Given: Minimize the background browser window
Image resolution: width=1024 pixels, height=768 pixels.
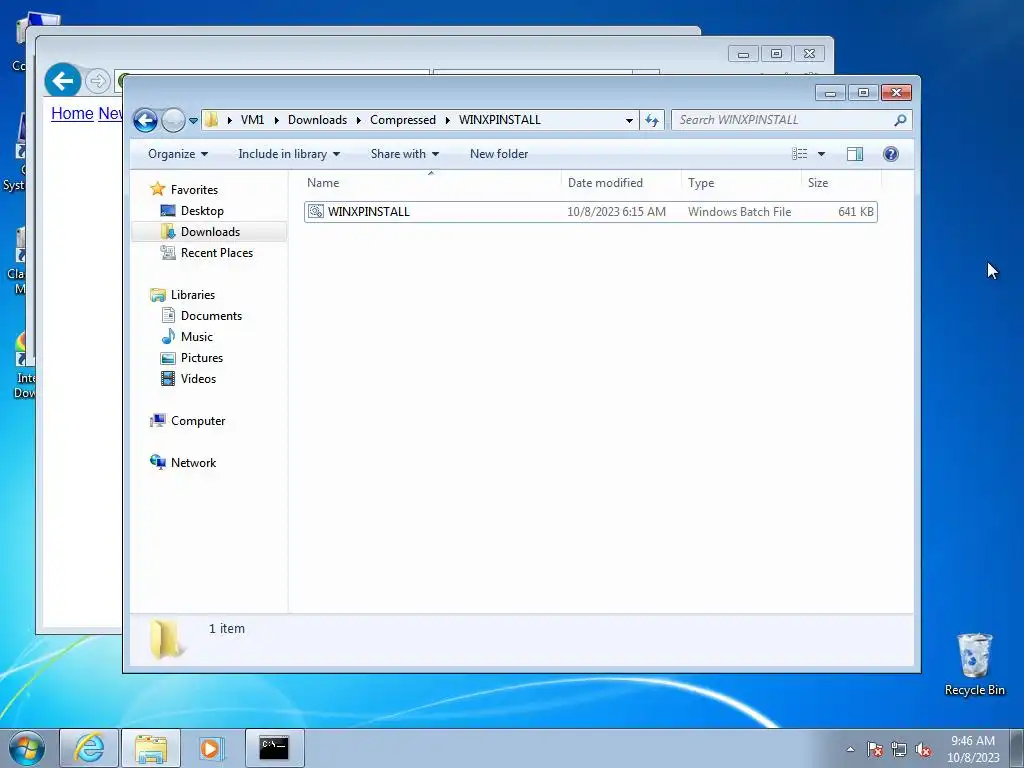Looking at the screenshot, I should (x=743, y=54).
